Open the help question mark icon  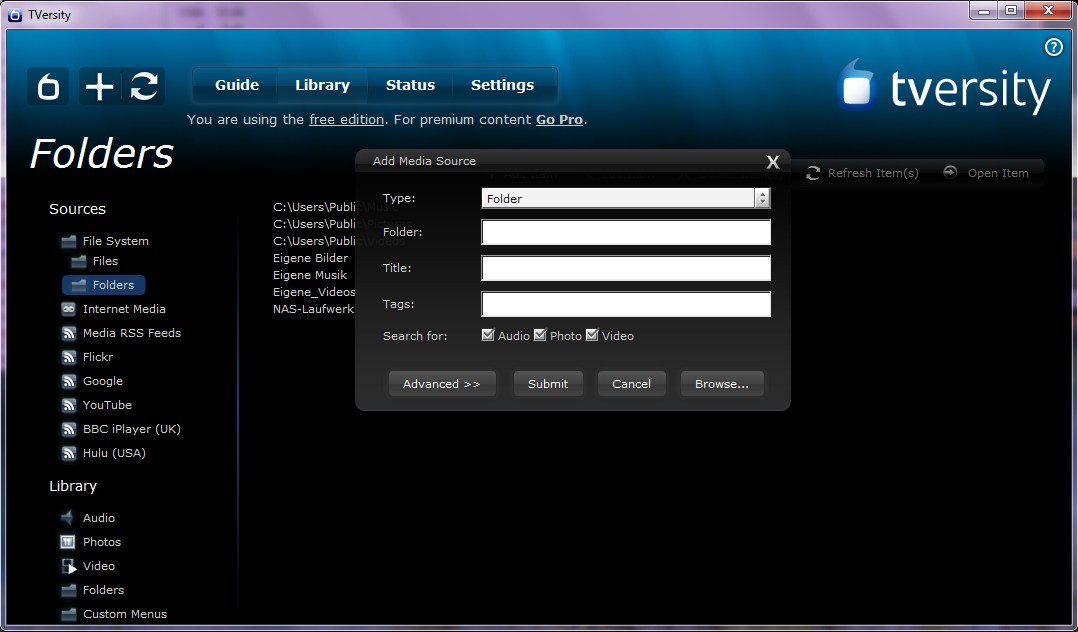1053,47
